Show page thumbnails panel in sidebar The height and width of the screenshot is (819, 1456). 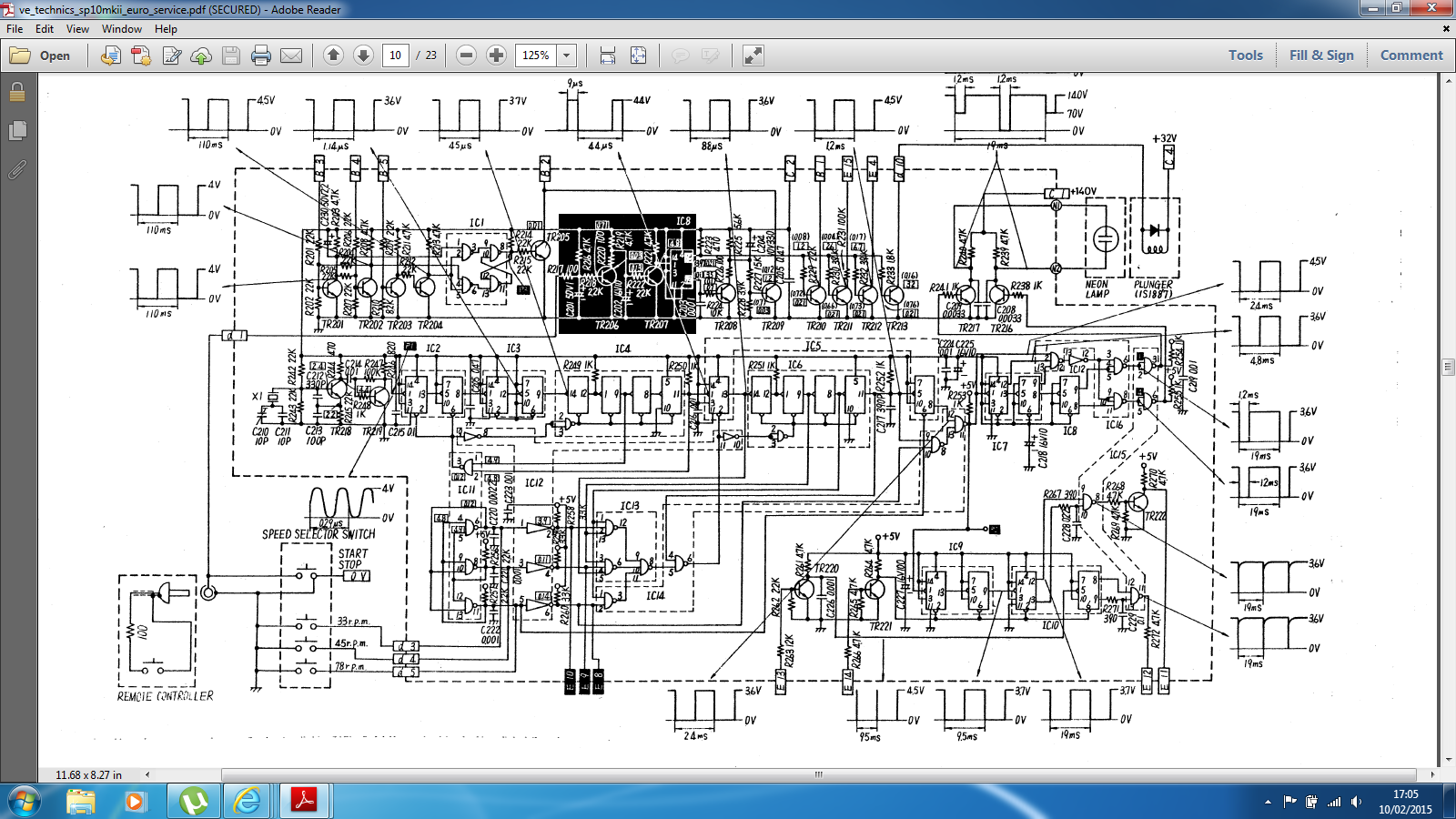[x=17, y=130]
